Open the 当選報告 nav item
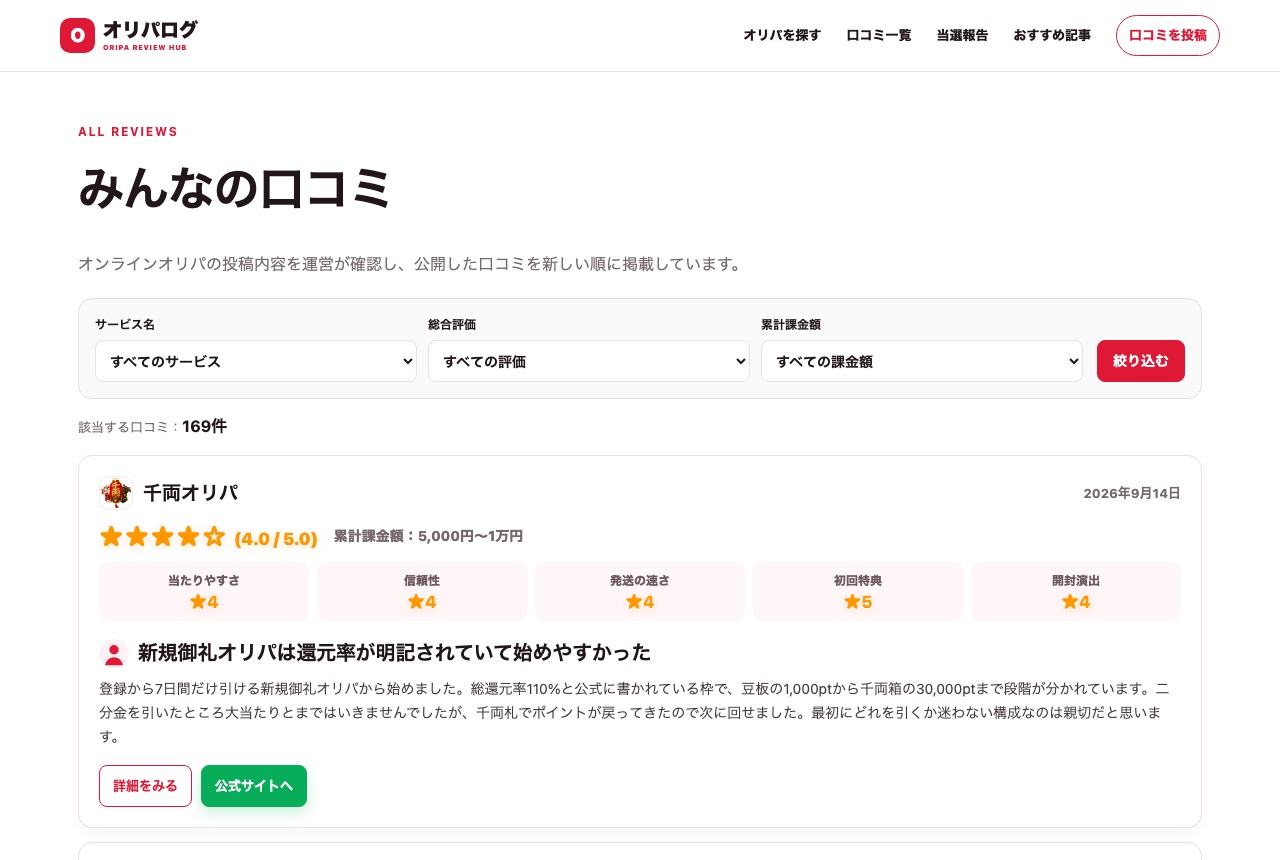Viewport: 1280px width, 860px height. (x=962, y=35)
